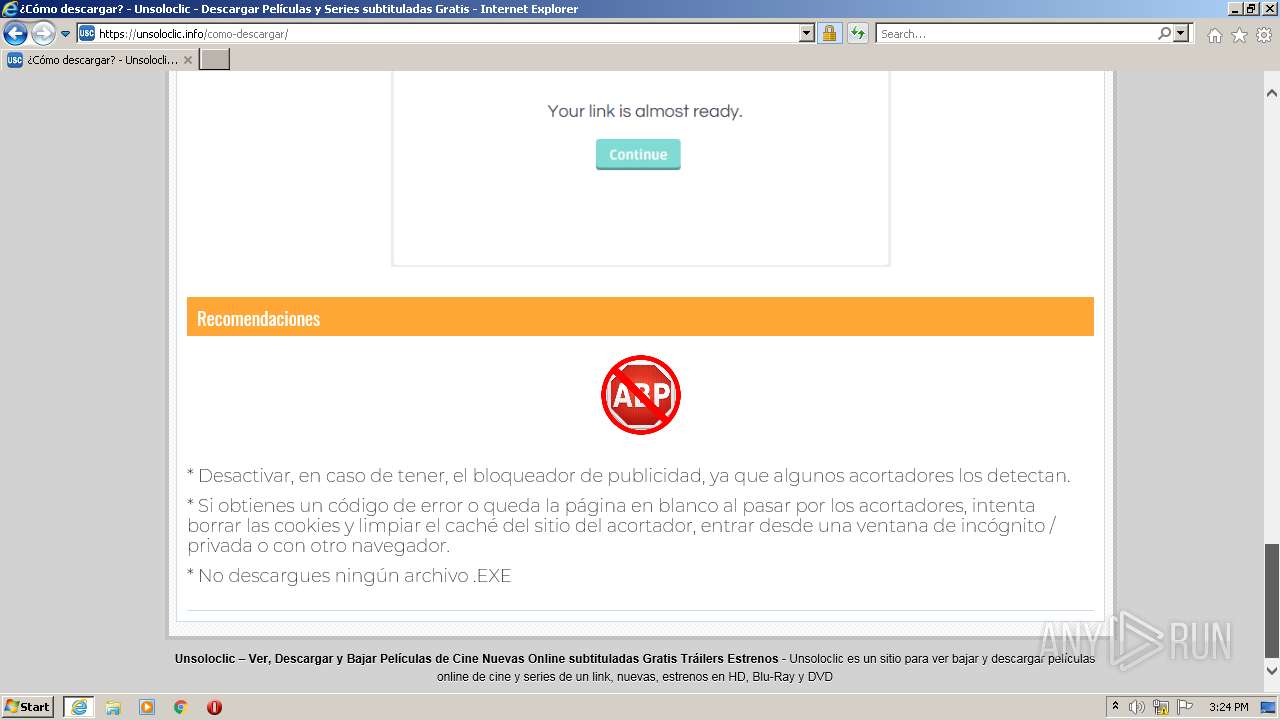
Task: Click the network tray icon
Action: click(1161, 707)
